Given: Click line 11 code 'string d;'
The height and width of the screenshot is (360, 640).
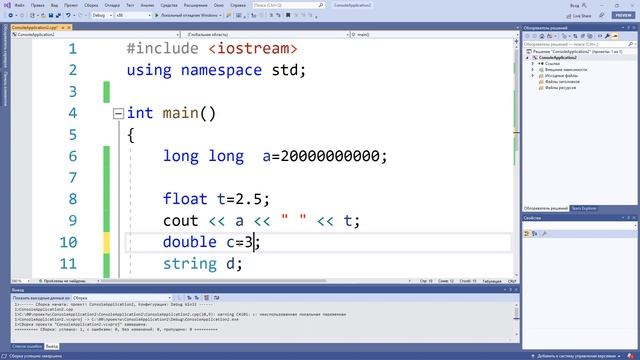Looking at the screenshot, I should point(202,264).
